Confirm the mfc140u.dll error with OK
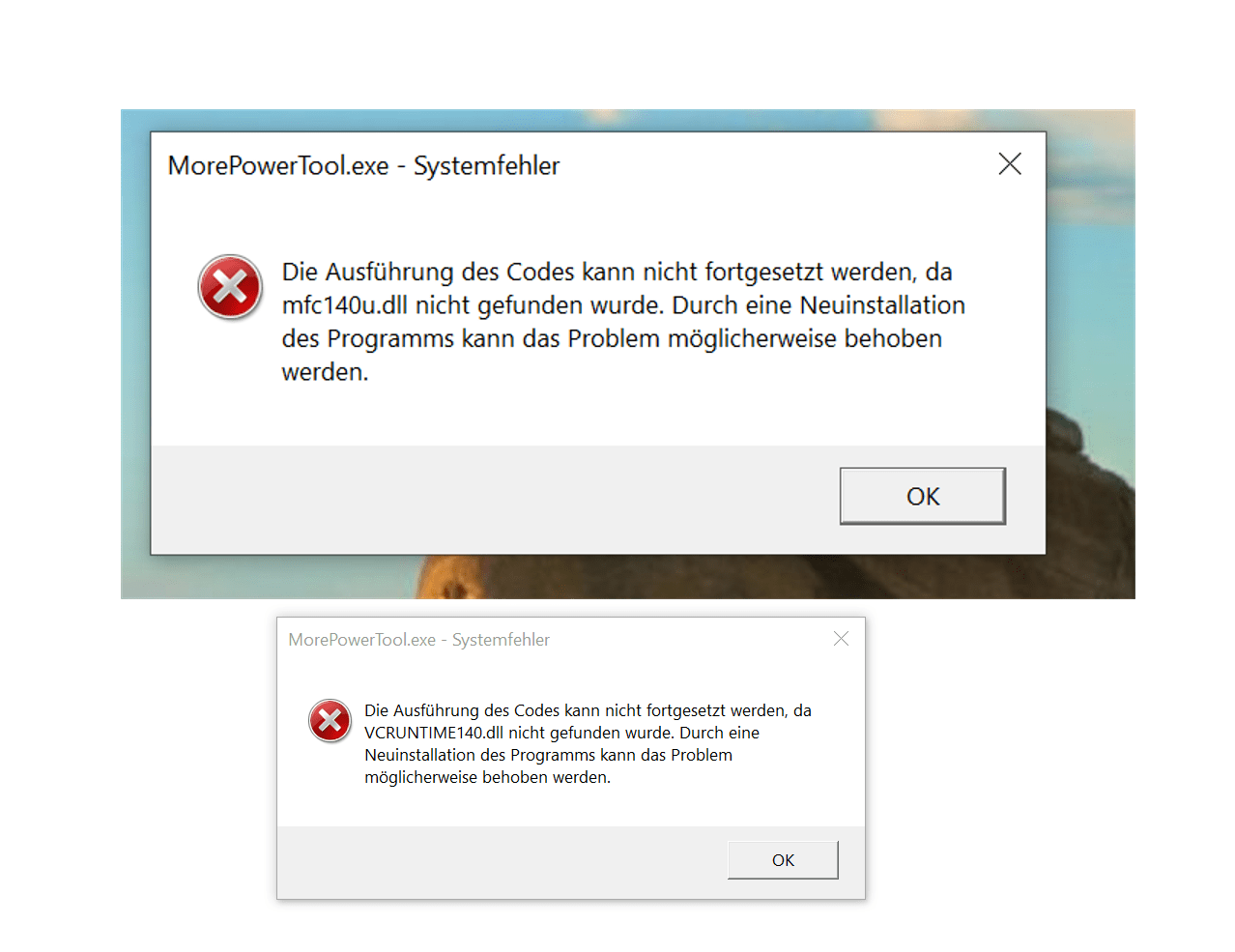 [922, 496]
